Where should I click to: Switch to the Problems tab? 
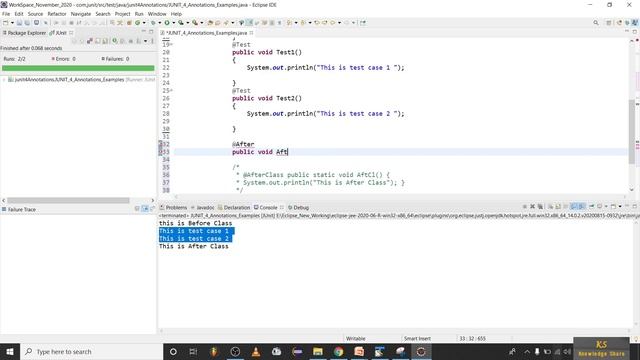coord(173,207)
